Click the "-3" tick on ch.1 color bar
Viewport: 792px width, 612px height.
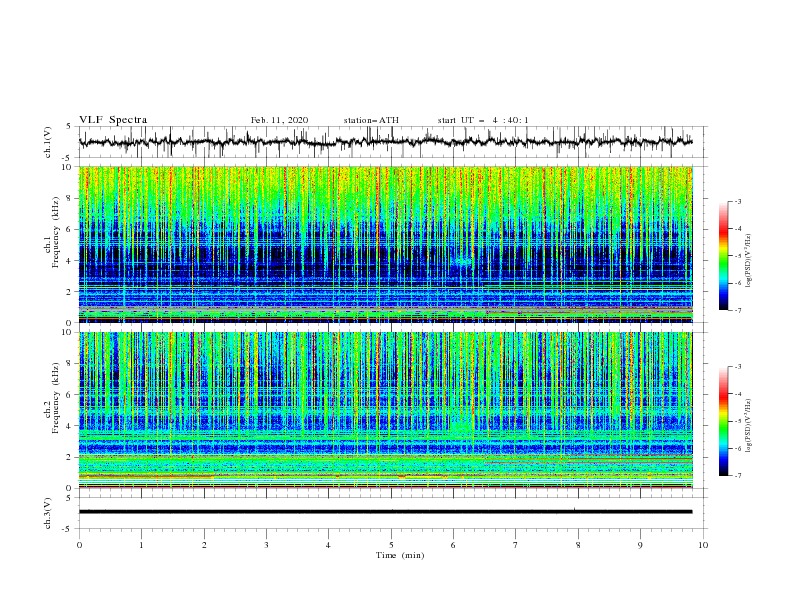pyautogui.click(x=738, y=201)
